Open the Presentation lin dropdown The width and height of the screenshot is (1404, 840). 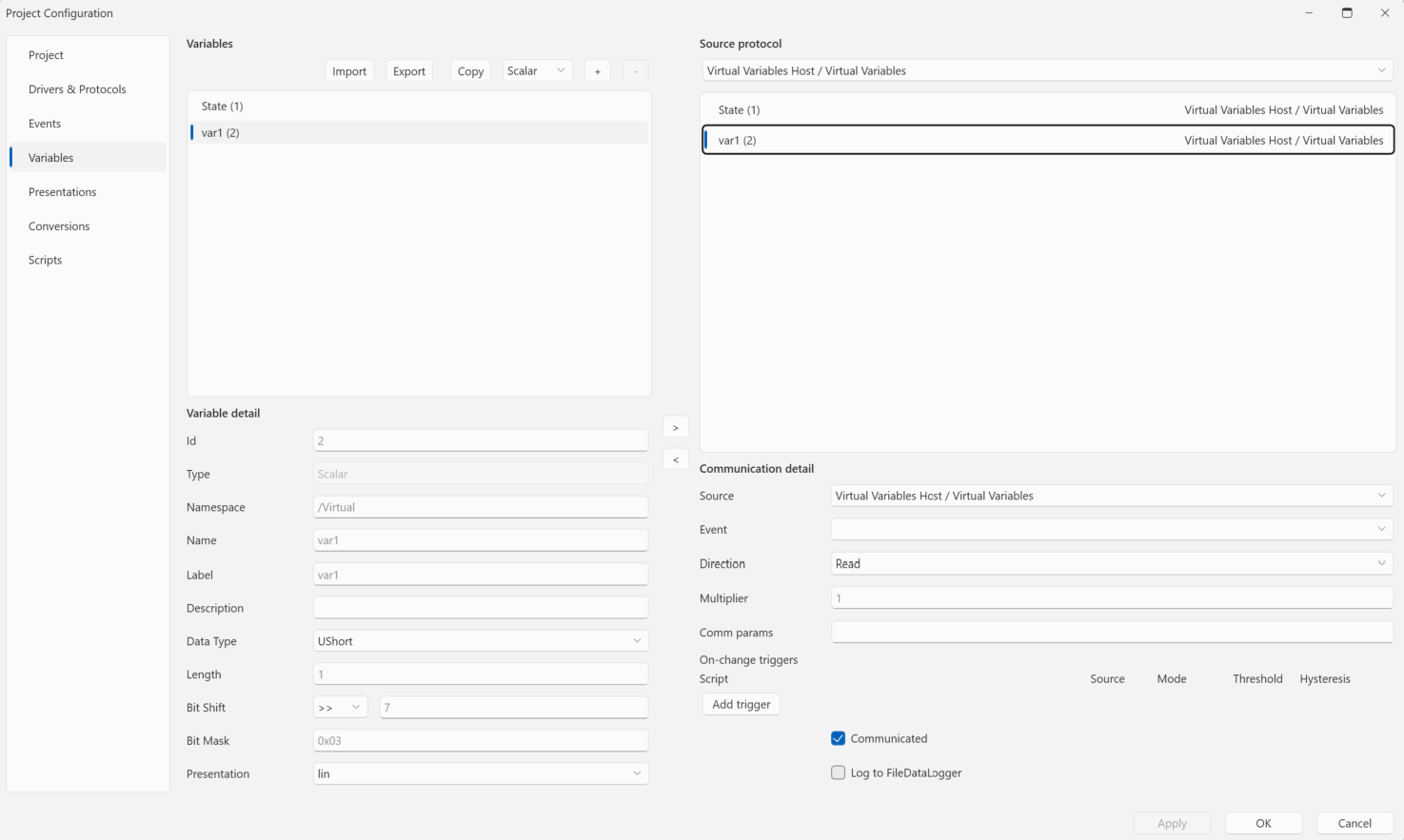tap(481, 773)
